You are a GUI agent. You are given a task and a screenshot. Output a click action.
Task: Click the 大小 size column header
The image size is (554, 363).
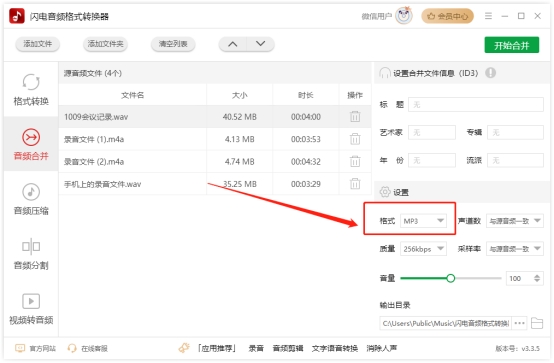pyautogui.click(x=240, y=95)
